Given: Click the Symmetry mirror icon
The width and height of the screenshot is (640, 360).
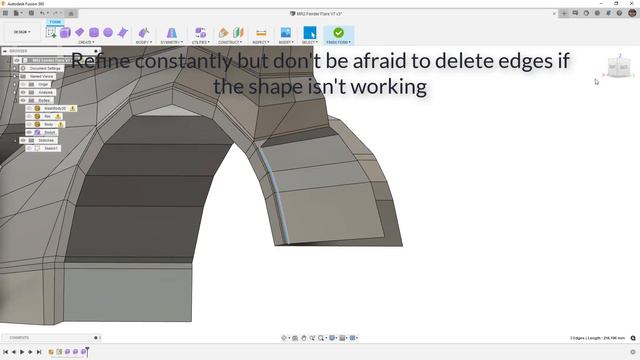Looking at the screenshot, I should 172,32.
